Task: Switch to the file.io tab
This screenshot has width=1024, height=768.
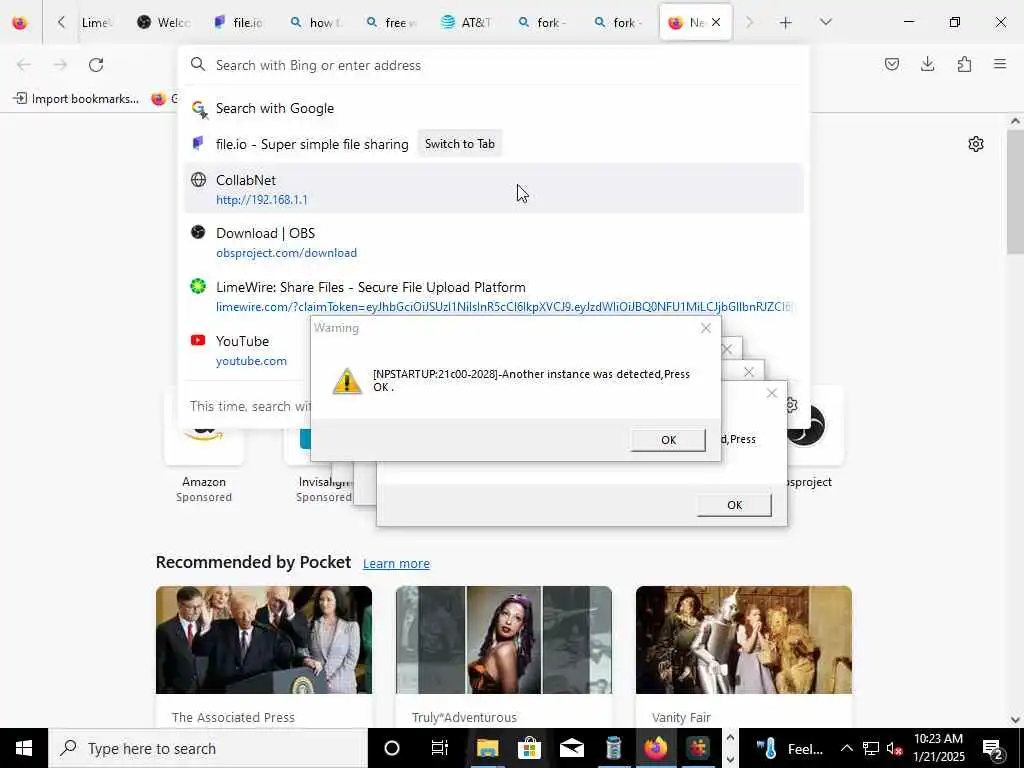Action: pos(239,23)
